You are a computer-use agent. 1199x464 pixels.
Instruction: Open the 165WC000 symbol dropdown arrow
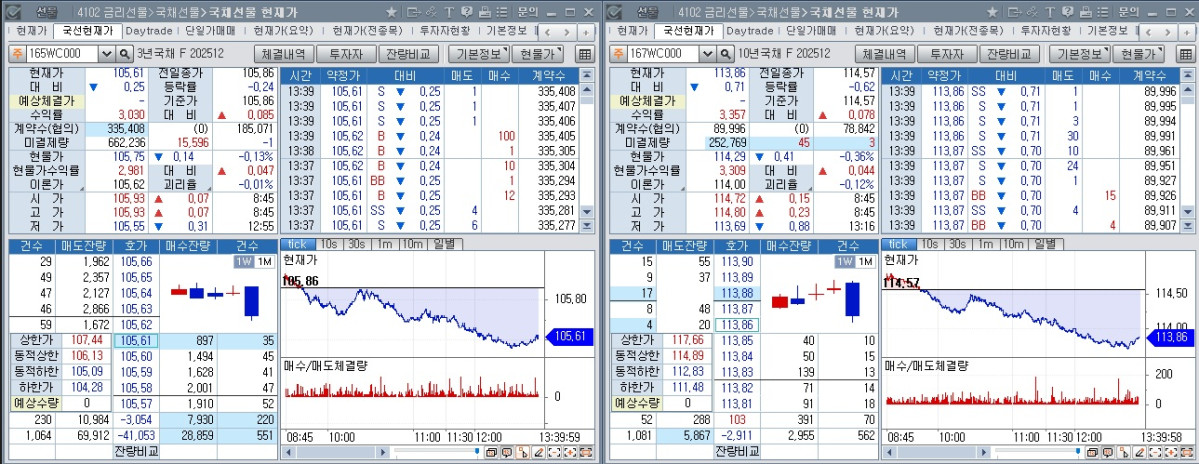coord(106,54)
